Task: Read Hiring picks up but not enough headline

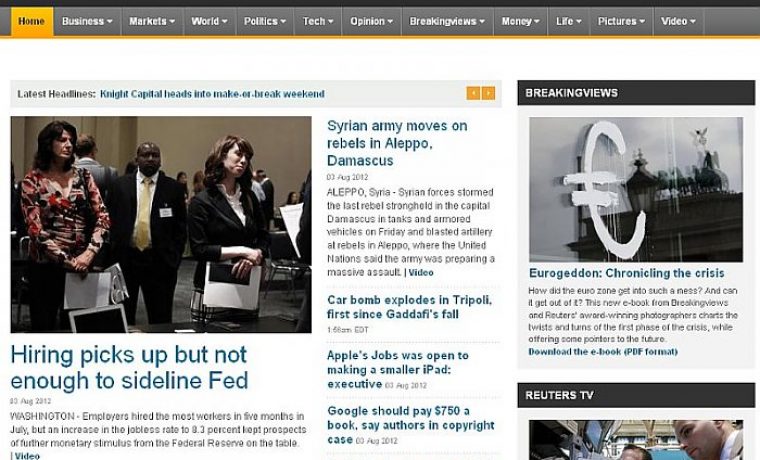Action: coord(129,367)
